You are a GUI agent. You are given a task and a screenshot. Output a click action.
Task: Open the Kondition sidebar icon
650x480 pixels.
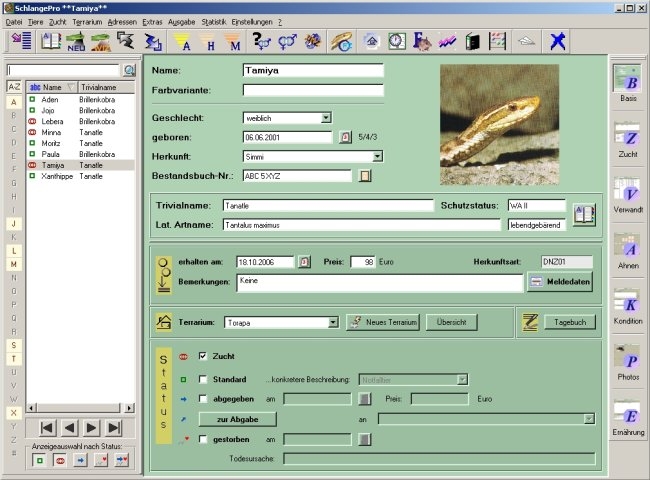point(628,303)
